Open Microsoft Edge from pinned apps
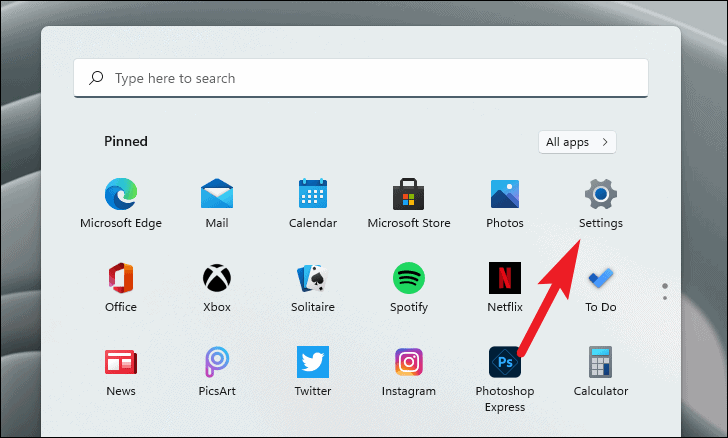This screenshot has height=438, width=728. pos(121,203)
